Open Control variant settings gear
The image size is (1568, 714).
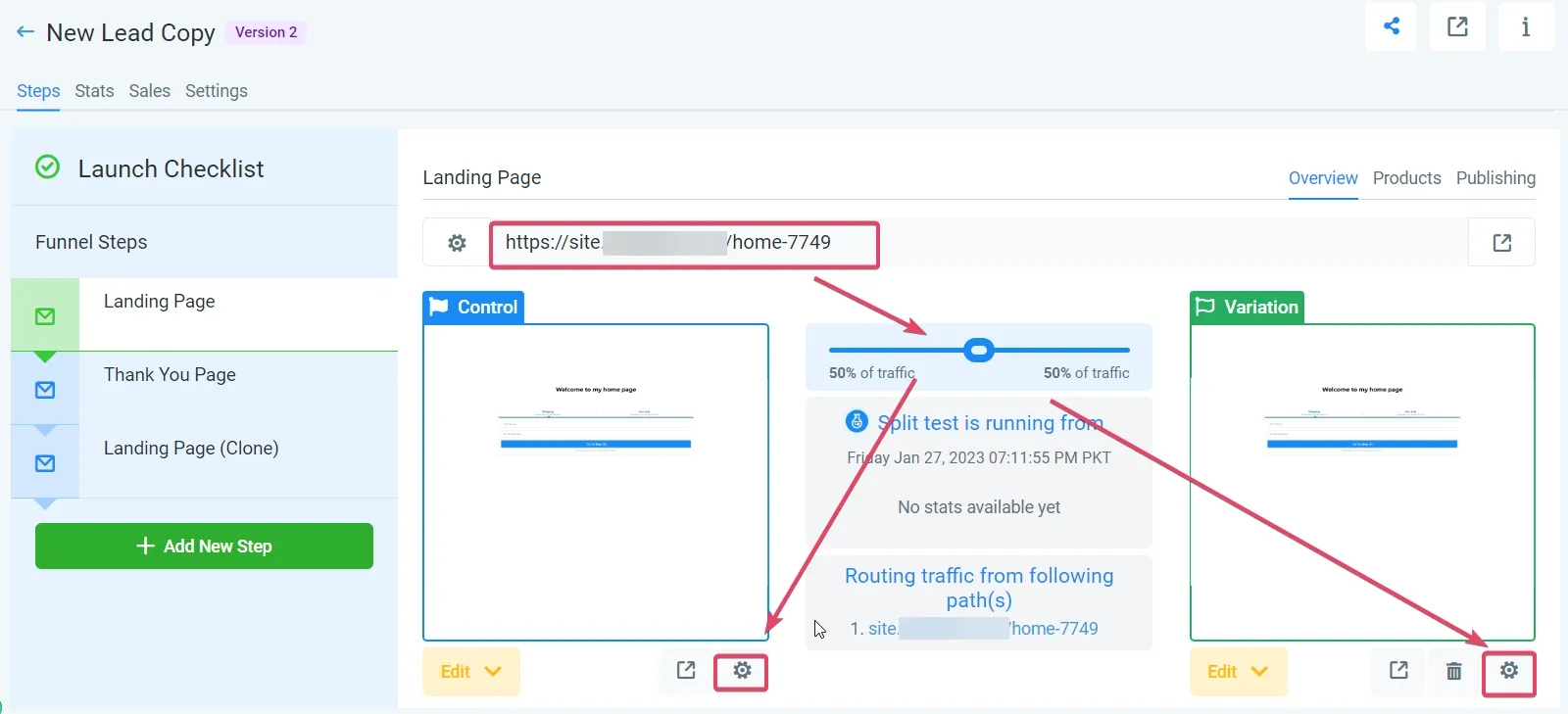point(742,671)
